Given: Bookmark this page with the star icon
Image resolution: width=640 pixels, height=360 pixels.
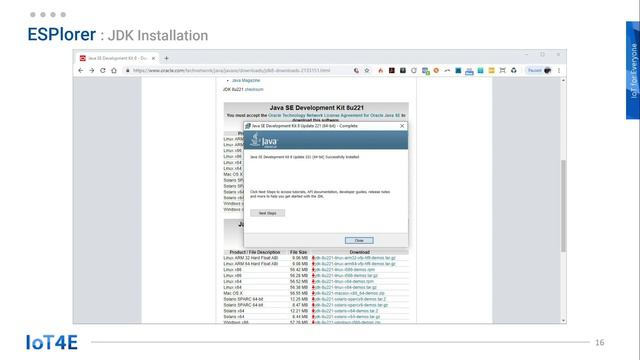Looking at the screenshot, I should point(367,71).
